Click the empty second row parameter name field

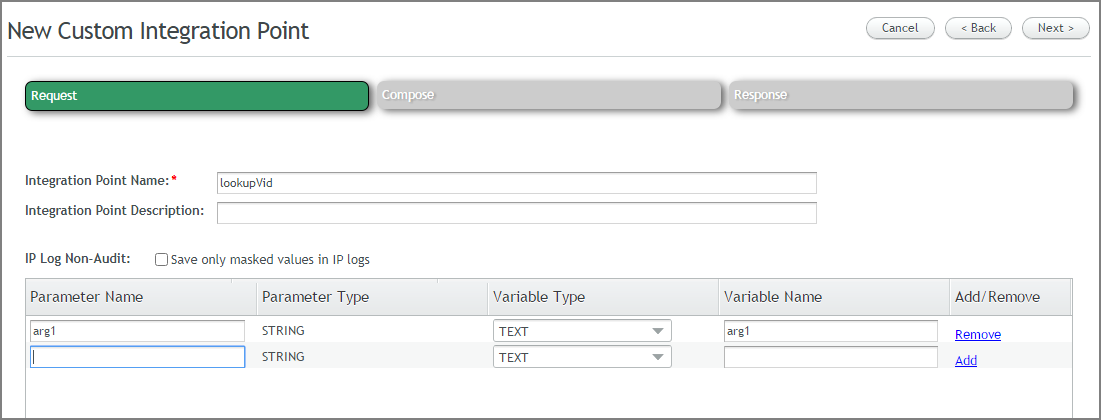[x=138, y=357]
